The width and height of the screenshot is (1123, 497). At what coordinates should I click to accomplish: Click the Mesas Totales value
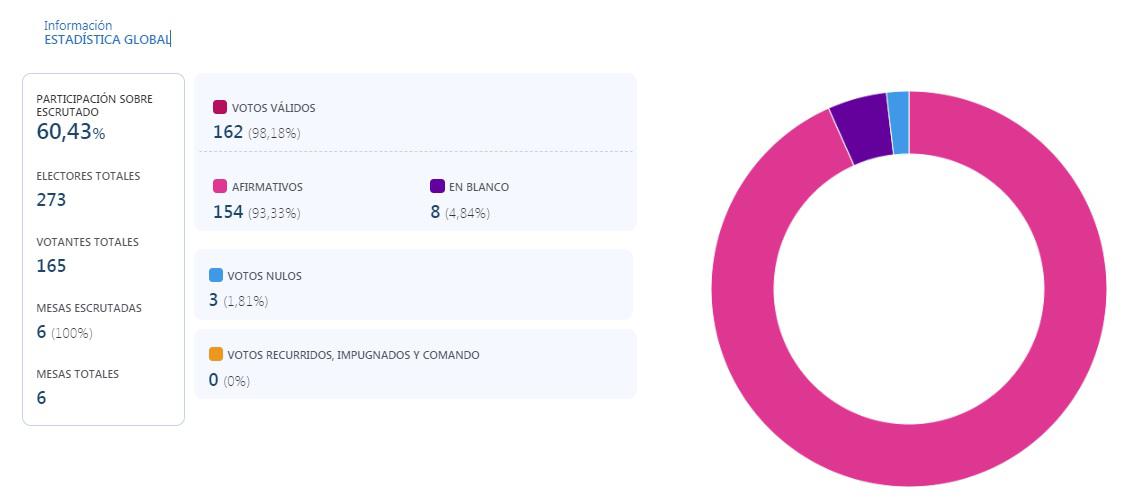click(41, 398)
